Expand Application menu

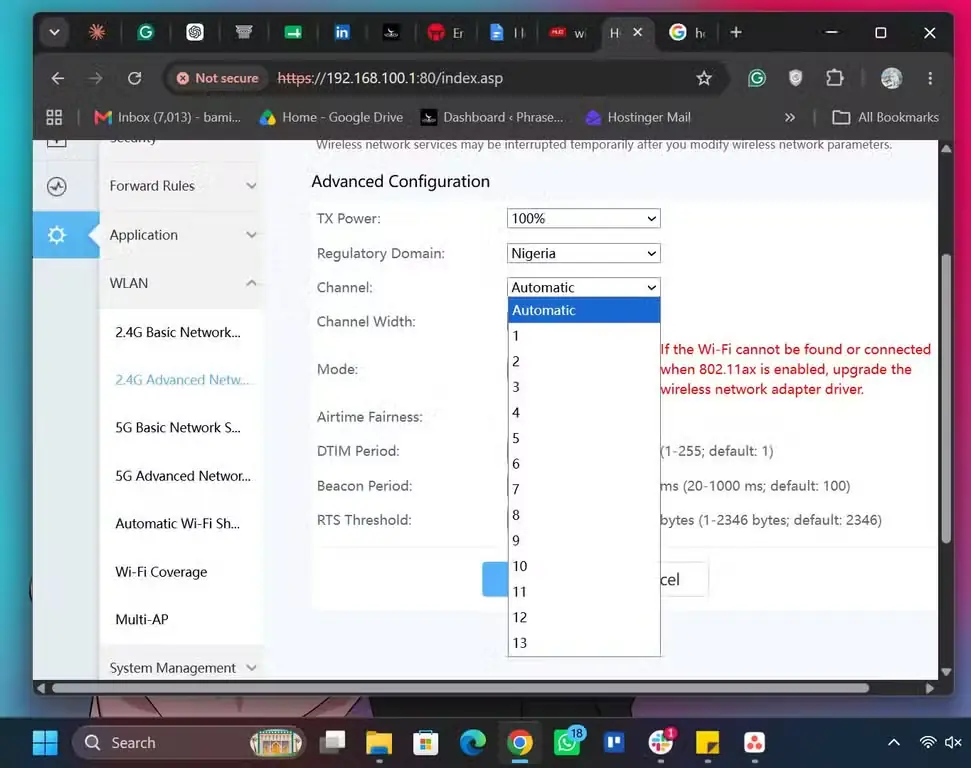pyautogui.click(x=183, y=235)
